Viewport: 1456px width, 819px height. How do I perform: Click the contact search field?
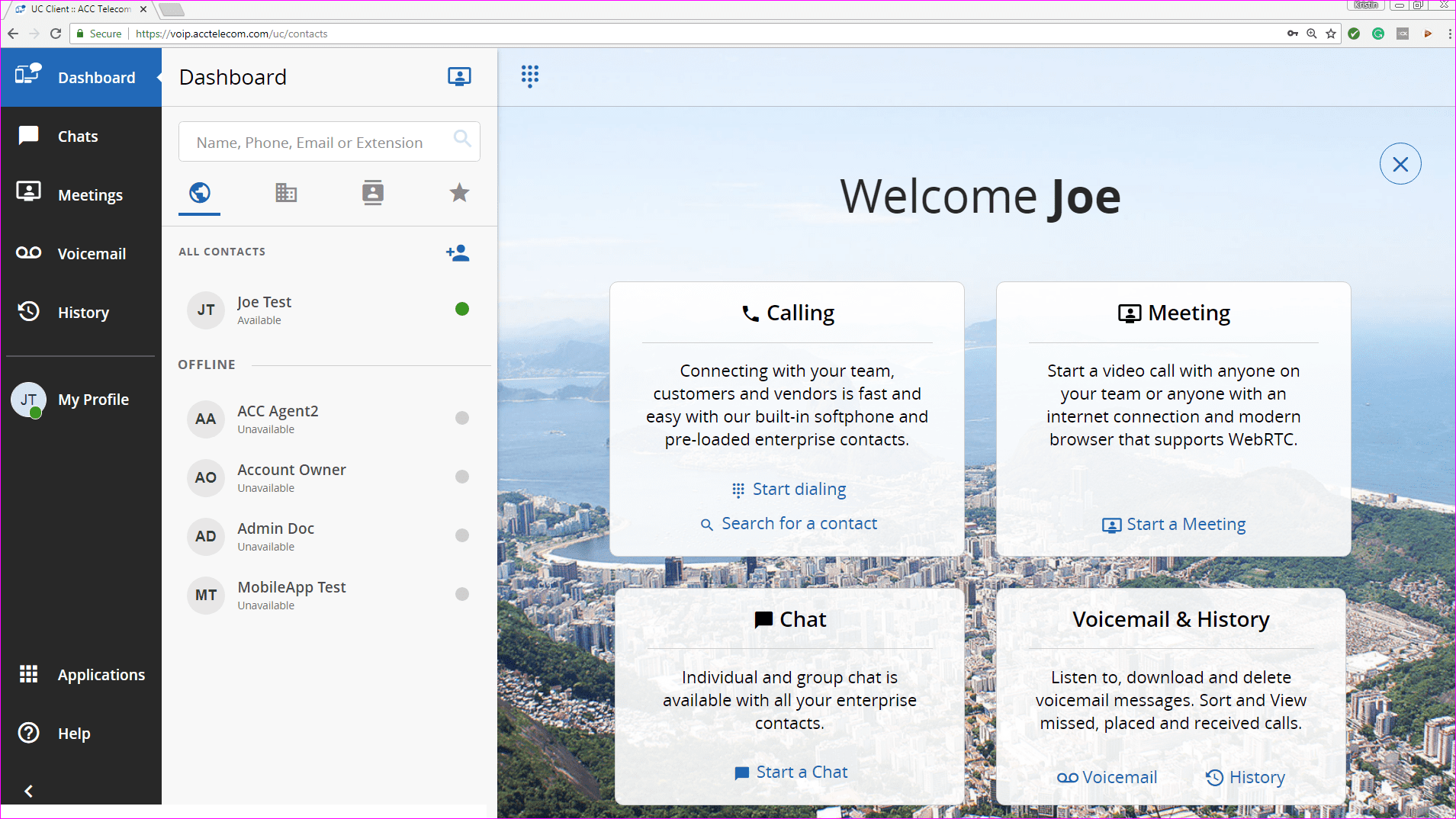coord(329,142)
